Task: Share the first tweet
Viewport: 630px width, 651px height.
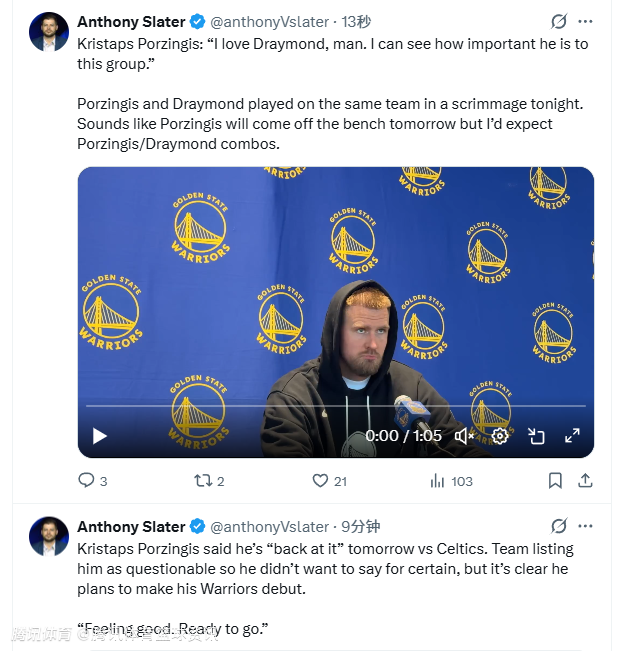Action: point(586,481)
